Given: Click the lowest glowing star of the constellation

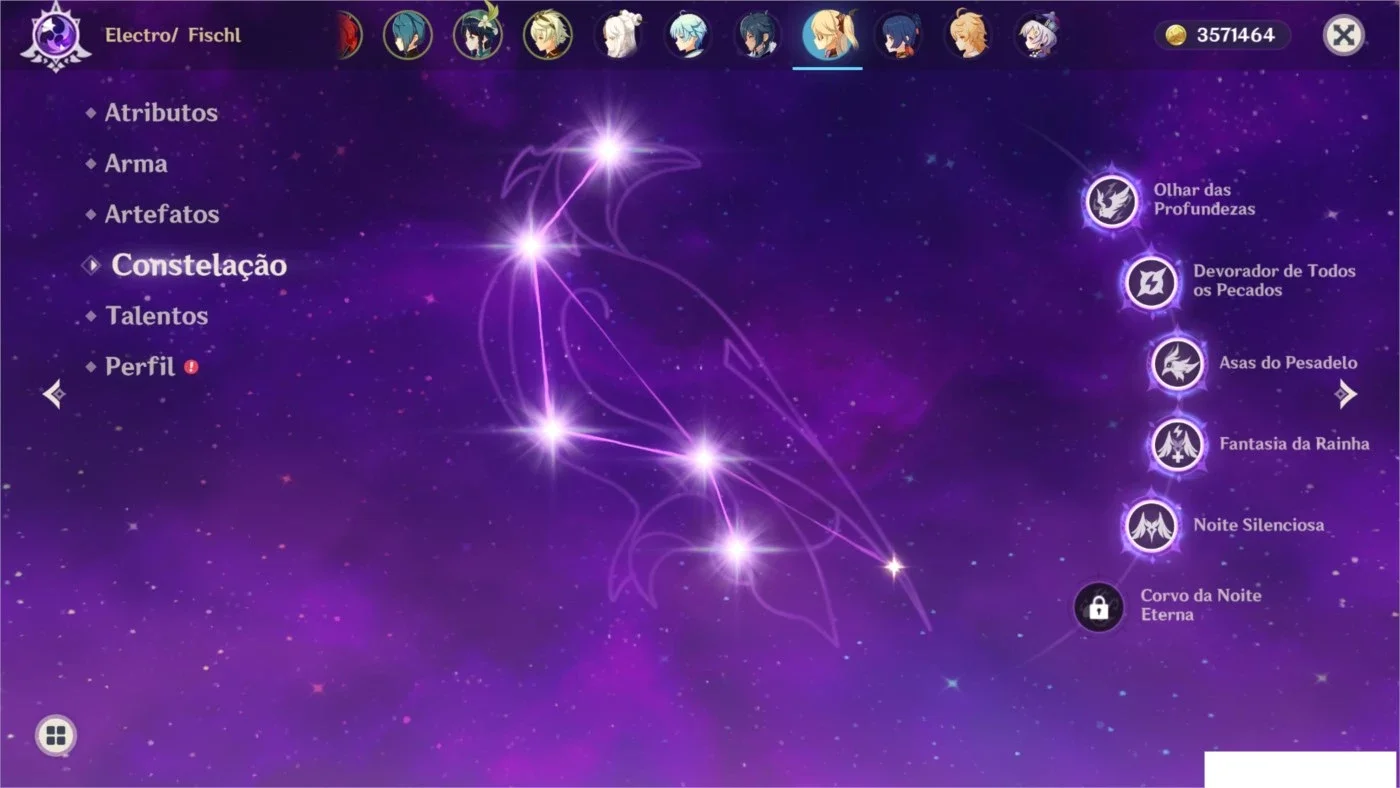Looking at the screenshot, I should [737, 548].
